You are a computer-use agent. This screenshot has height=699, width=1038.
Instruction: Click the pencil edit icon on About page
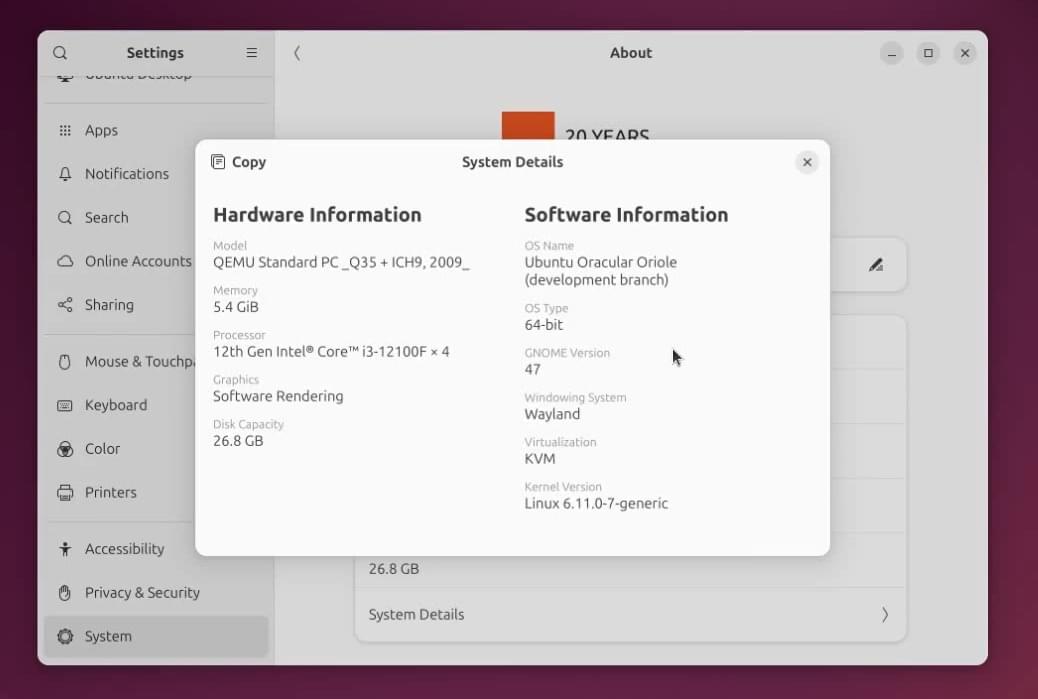coord(876,265)
